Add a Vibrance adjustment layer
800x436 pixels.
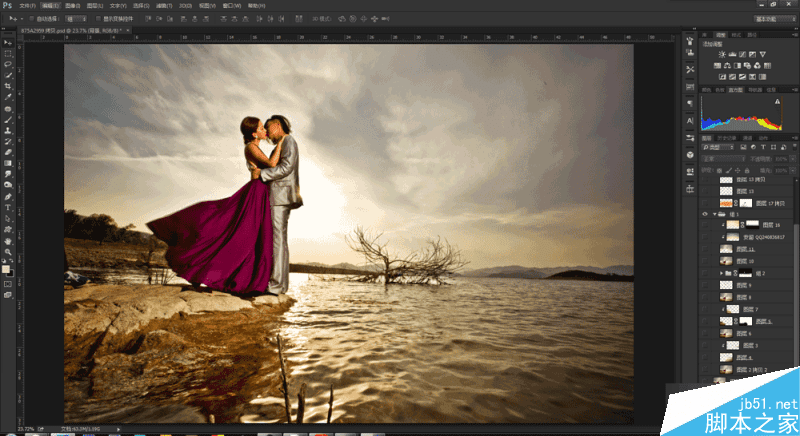[763, 55]
